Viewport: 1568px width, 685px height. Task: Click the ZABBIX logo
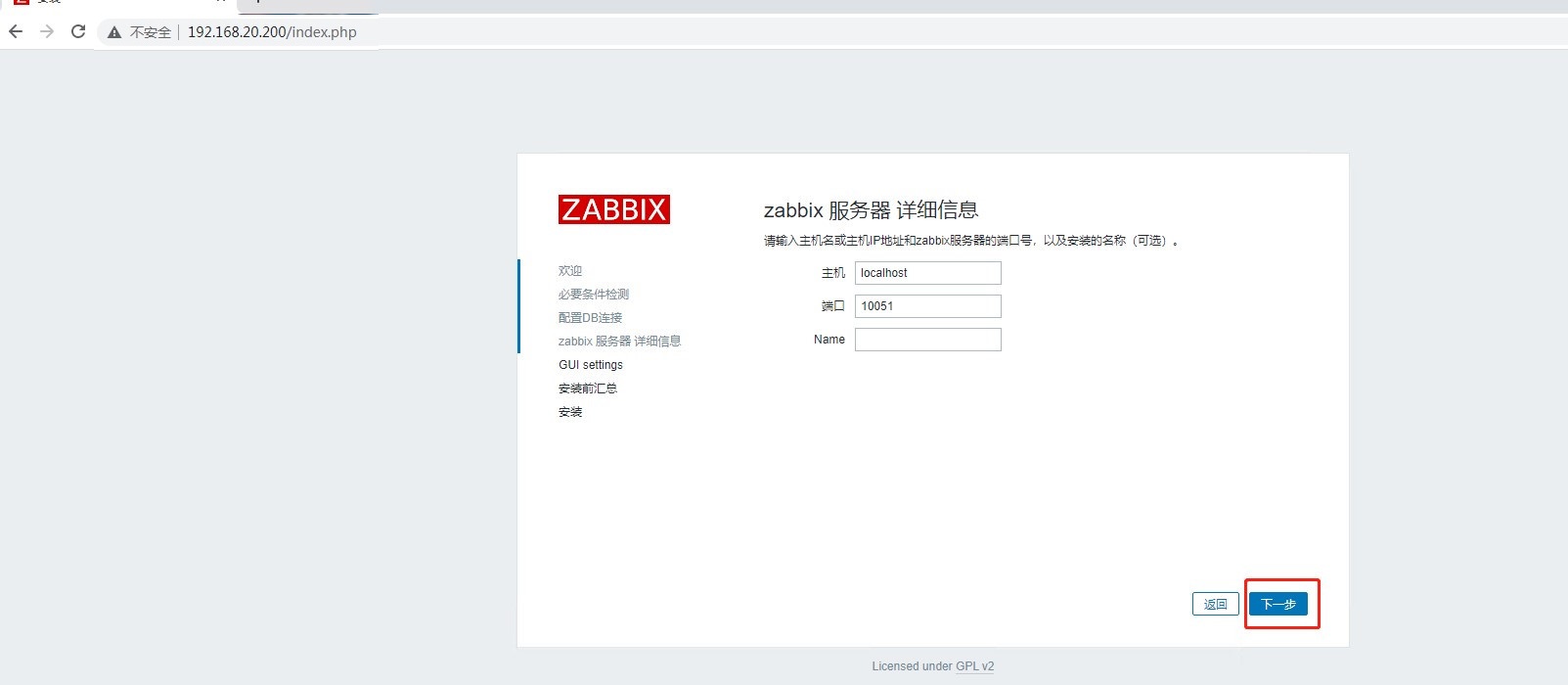(x=614, y=209)
